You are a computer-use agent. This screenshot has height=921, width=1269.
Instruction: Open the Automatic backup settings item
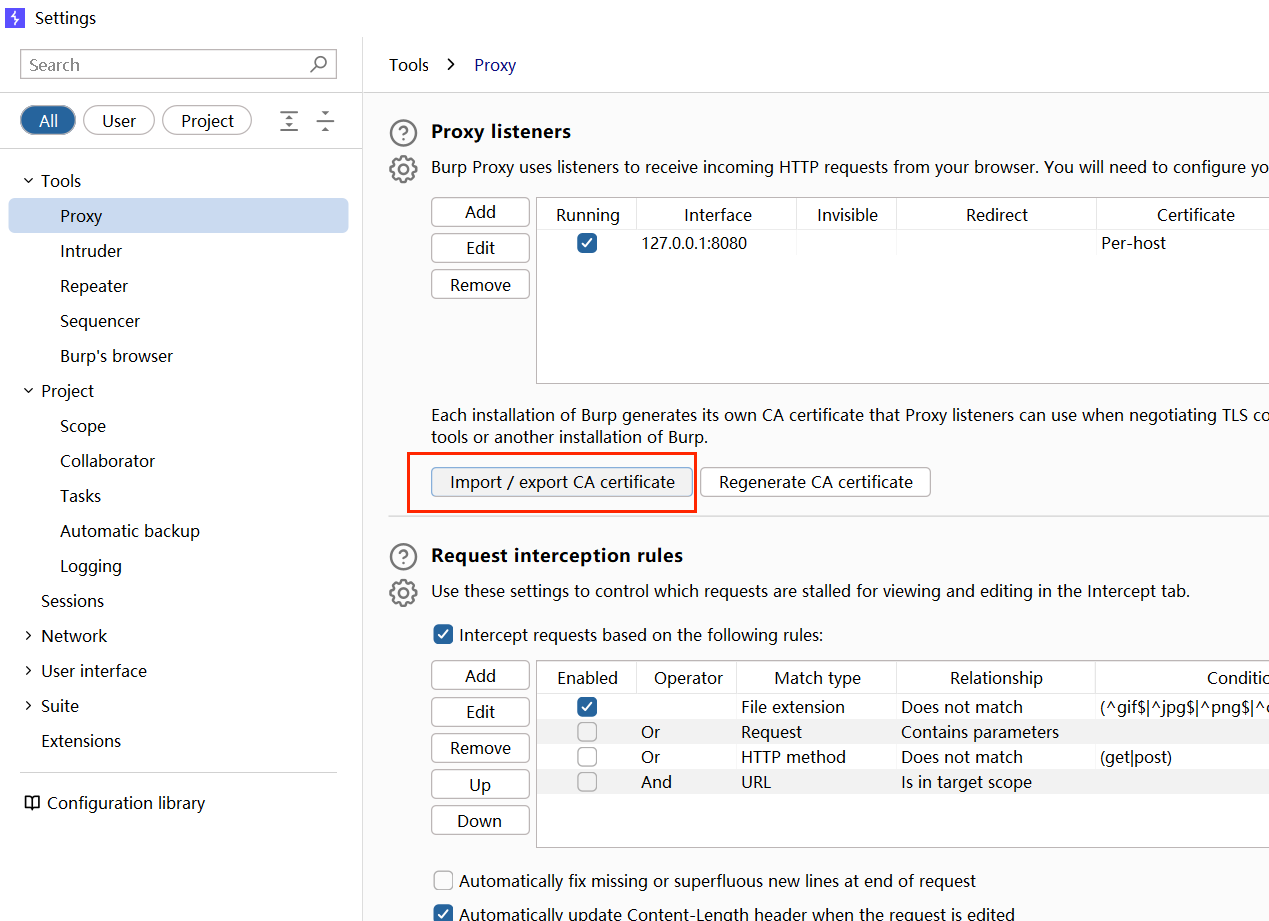130,531
